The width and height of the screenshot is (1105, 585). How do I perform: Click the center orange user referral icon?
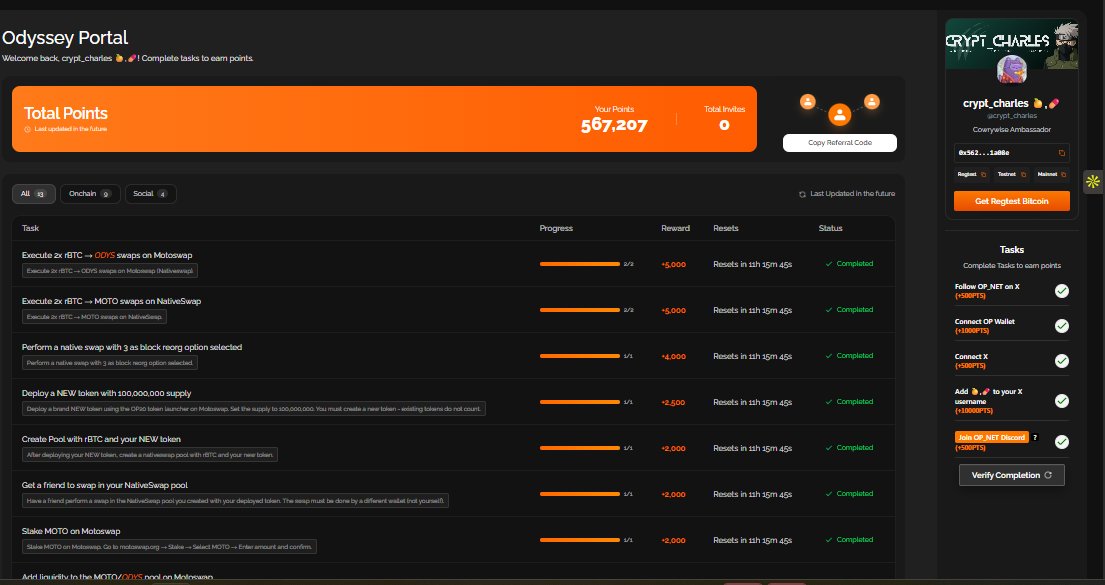[x=839, y=115]
